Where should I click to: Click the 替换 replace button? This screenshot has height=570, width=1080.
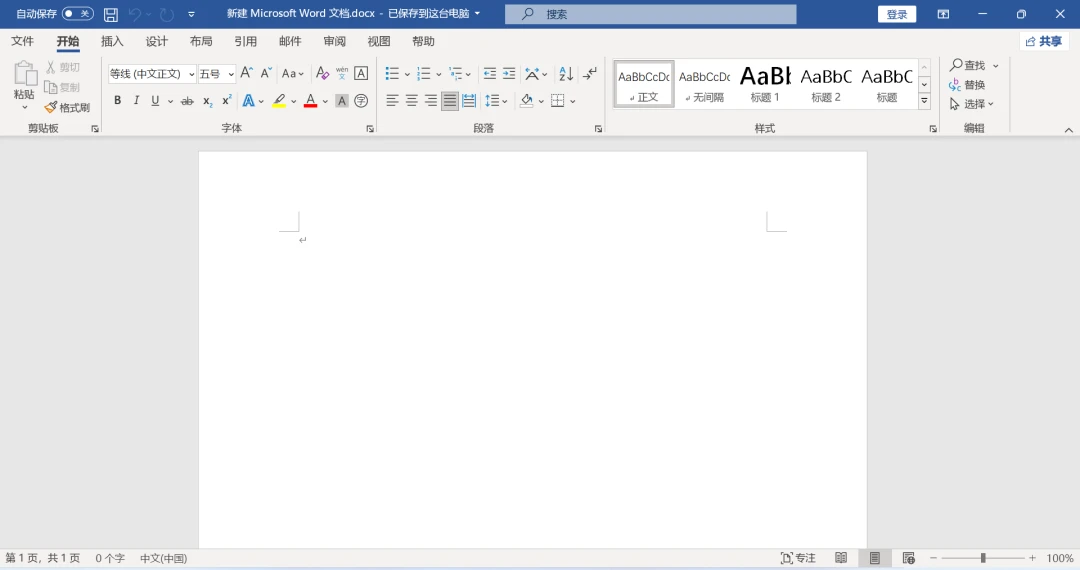pos(967,85)
